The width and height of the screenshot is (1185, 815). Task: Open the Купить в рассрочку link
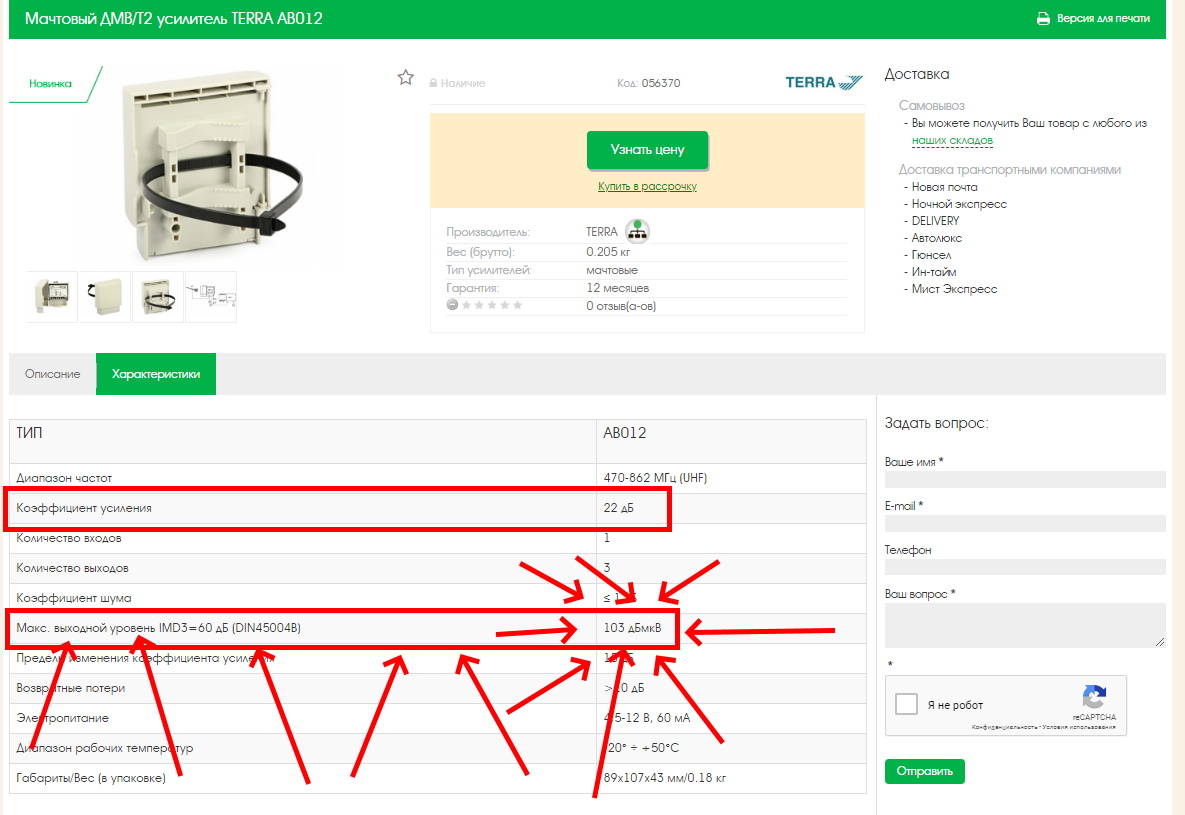[x=647, y=186]
